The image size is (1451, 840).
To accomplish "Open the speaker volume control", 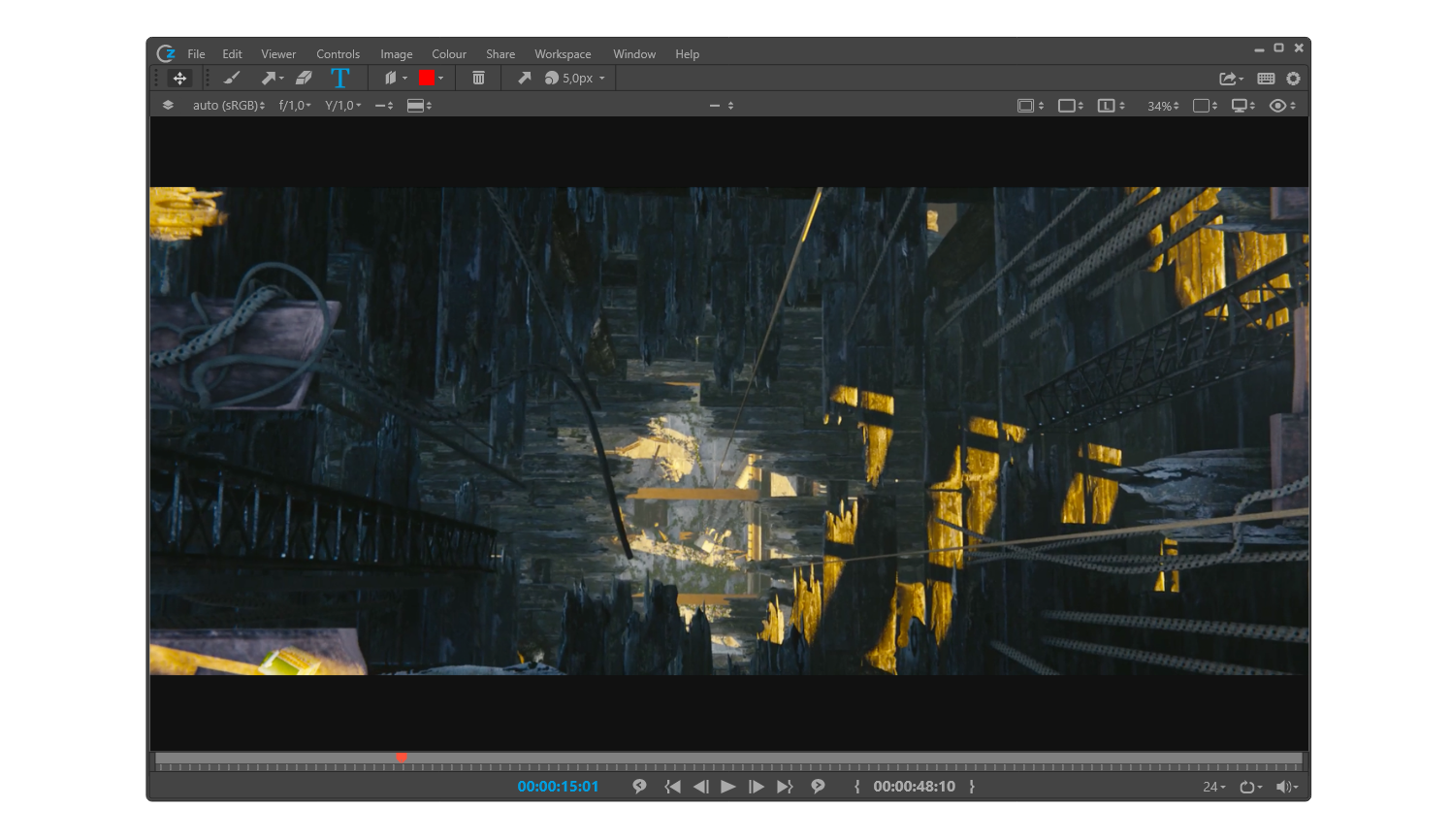I will (1287, 787).
